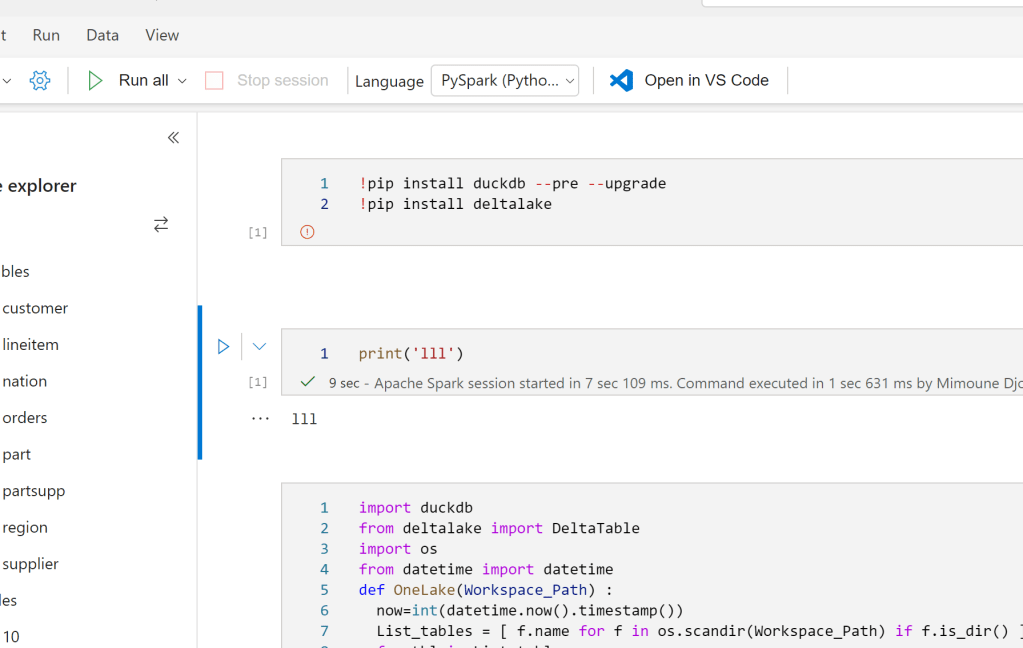
Task: Open the Data menu
Action: [x=102, y=35]
